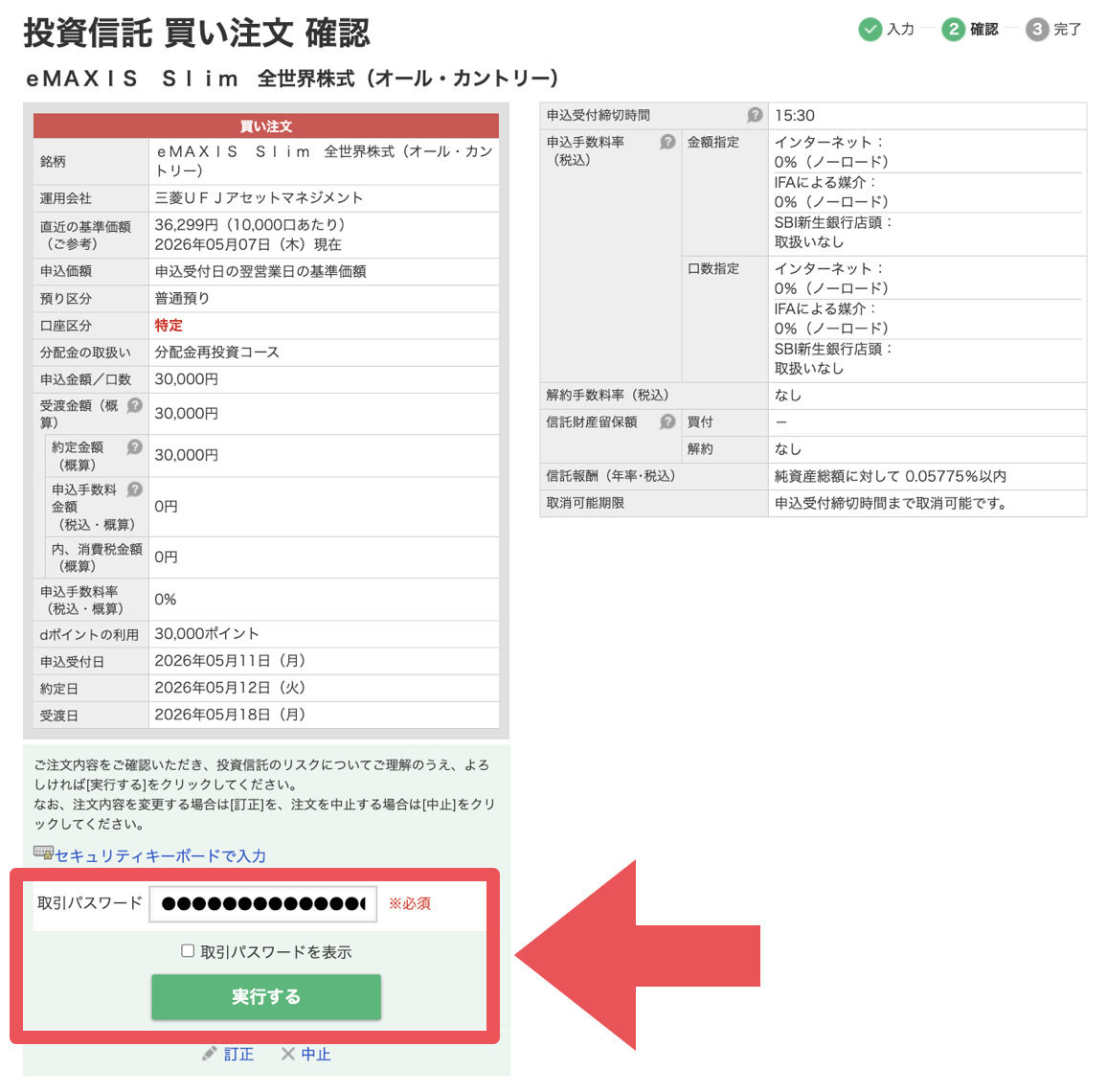Click 36,299円 base price value
This screenshot has height=1092, width=1107.
tap(187, 224)
